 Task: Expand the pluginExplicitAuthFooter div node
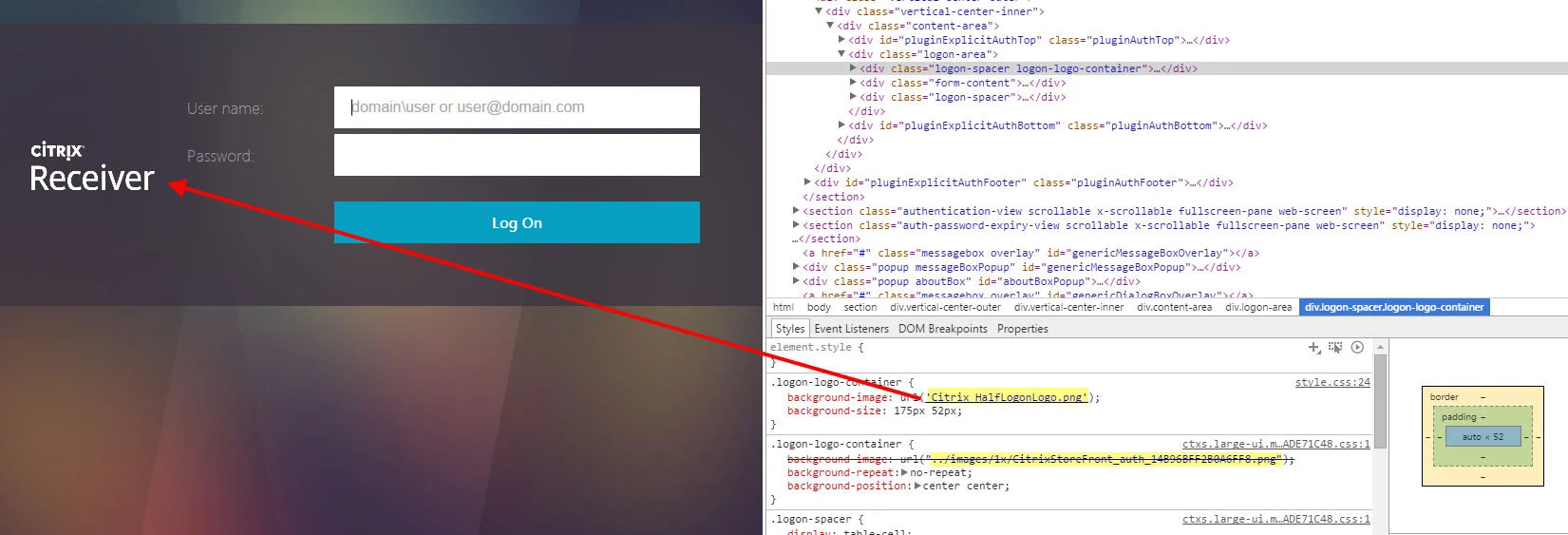pyautogui.click(x=807, y=182)
